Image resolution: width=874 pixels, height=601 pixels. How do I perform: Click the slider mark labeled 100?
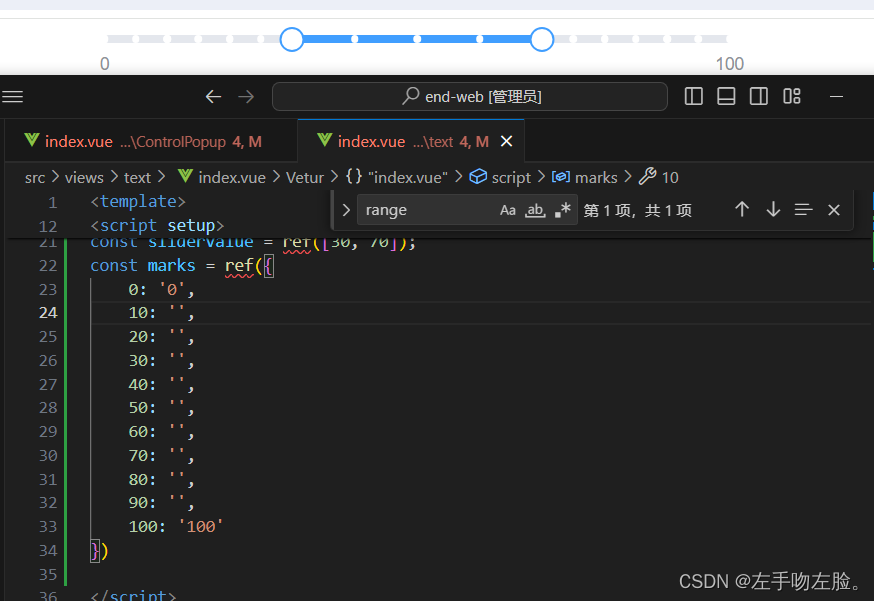tap(730, 64)
